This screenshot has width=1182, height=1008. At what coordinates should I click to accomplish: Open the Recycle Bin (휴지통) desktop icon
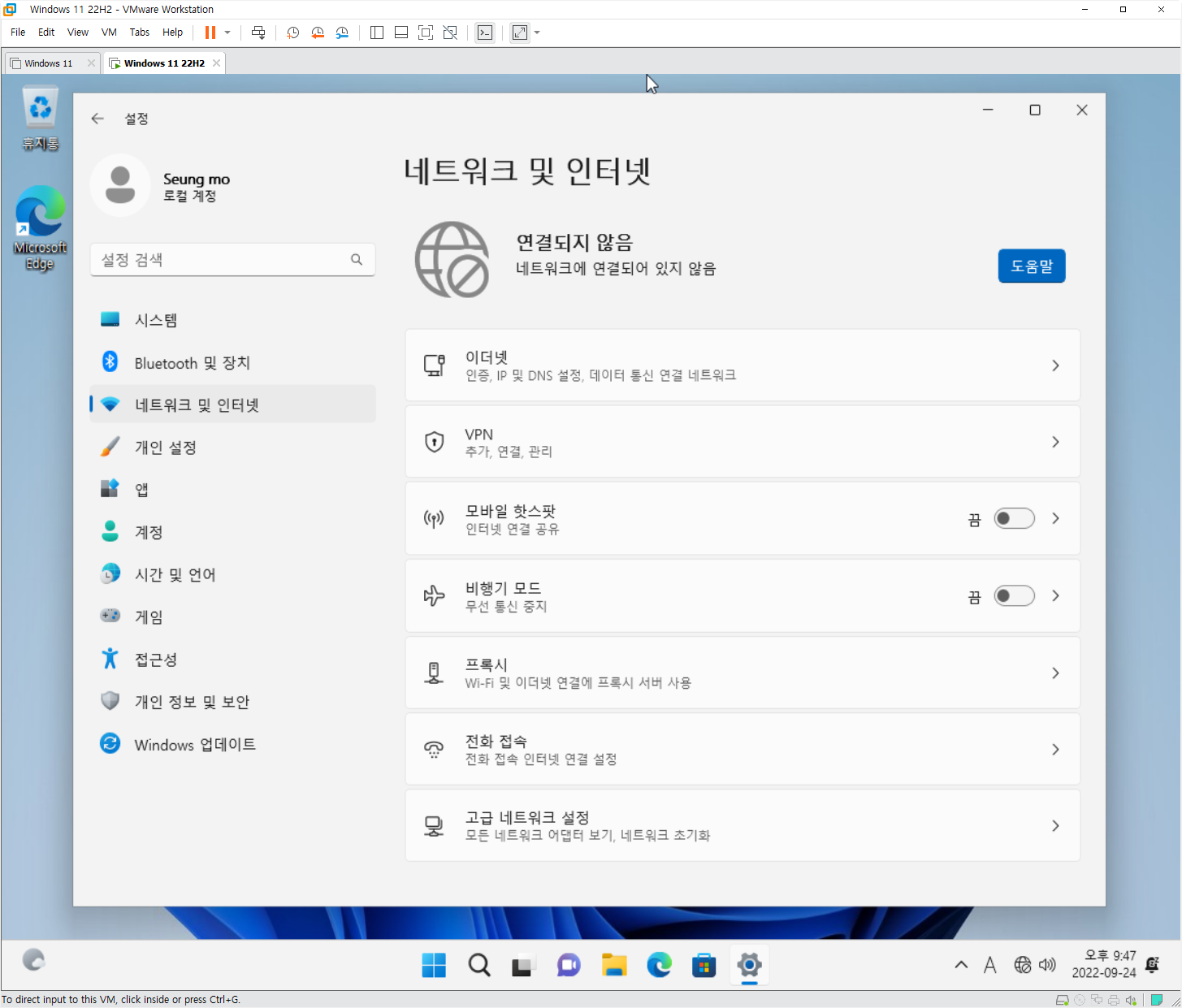[40, 119]
